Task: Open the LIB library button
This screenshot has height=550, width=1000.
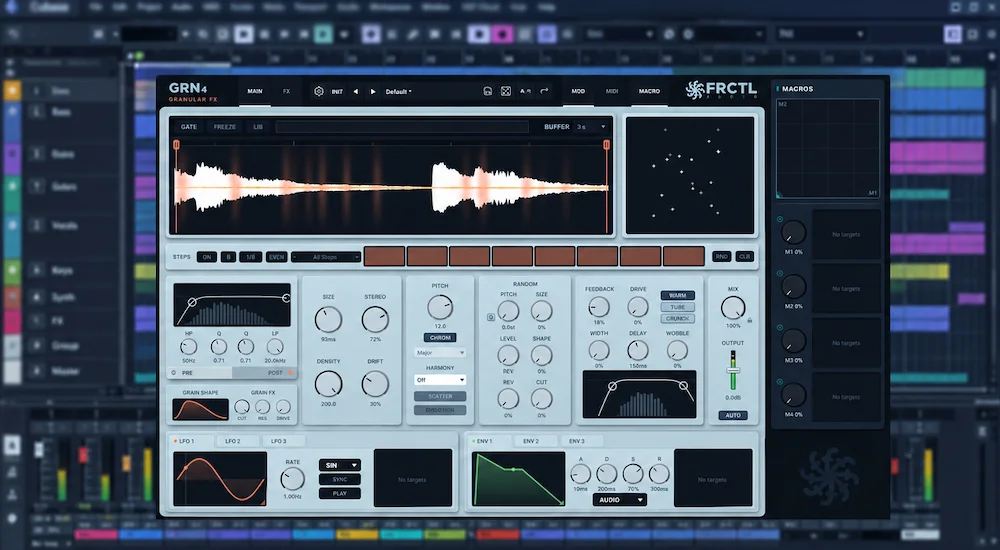Action: click(x=258, y=127)
